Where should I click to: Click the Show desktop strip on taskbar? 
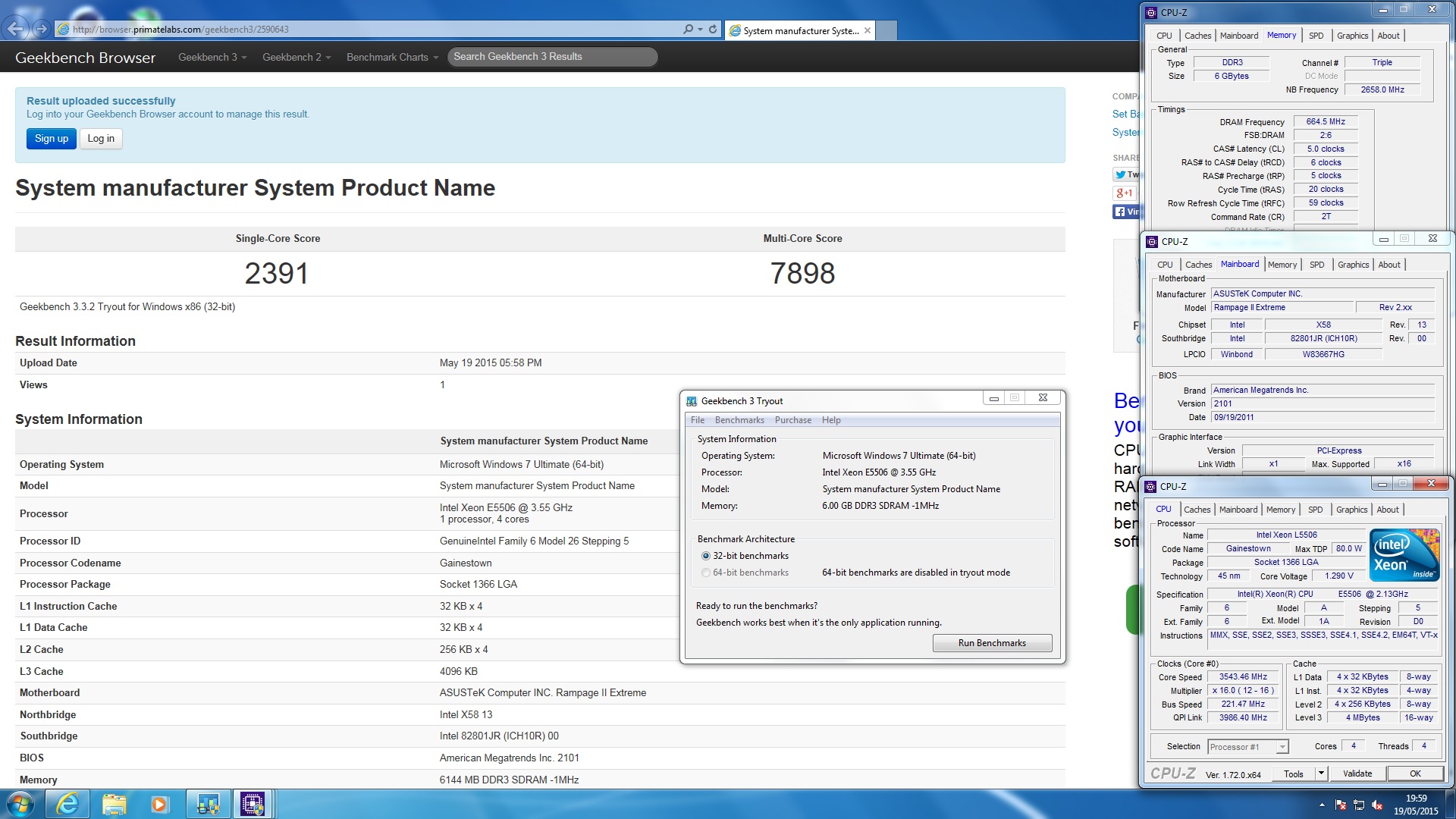[1450, 804]
